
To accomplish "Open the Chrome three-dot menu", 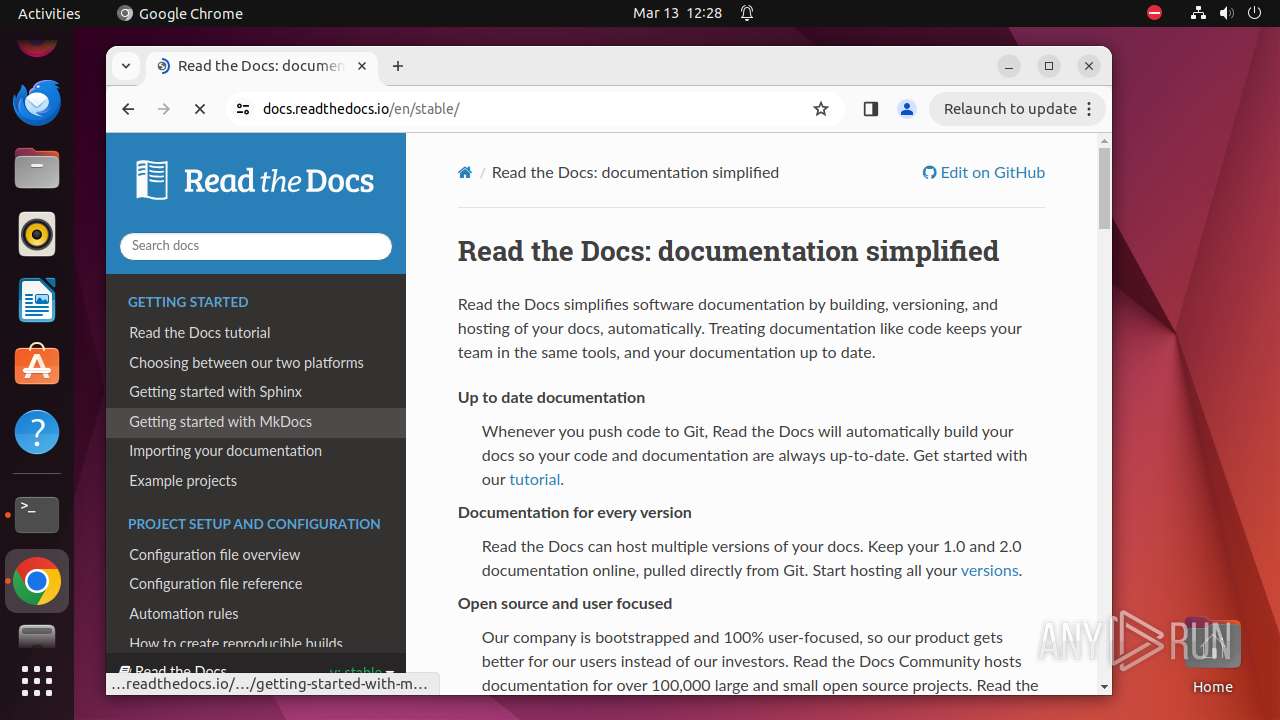I will click(1090, 109).
